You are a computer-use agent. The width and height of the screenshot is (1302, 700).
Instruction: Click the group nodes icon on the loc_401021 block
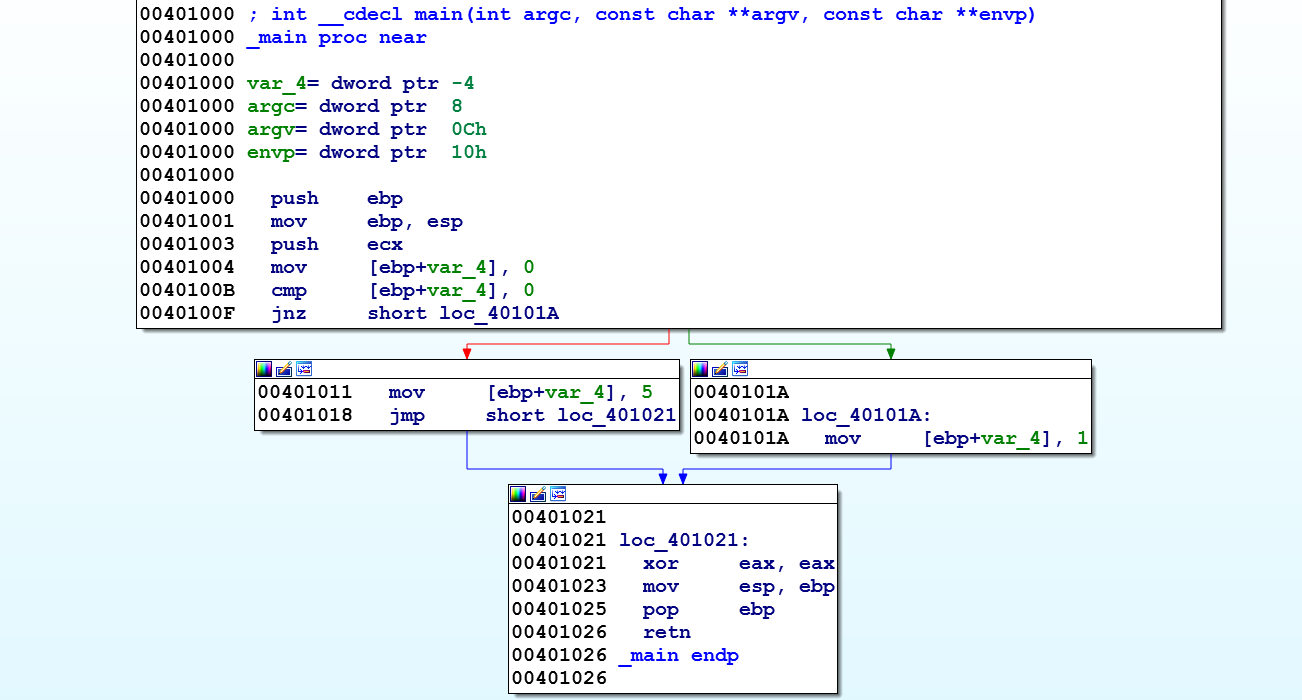558,493
